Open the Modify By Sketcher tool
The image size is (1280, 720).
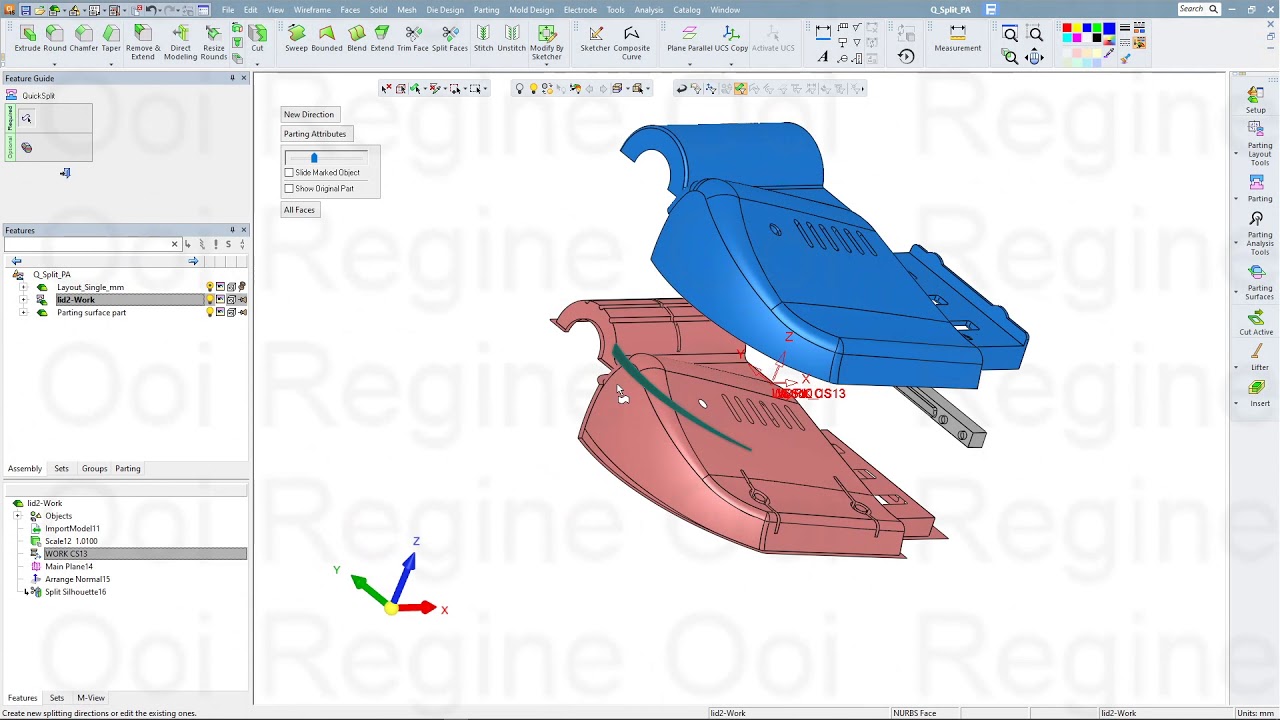click(546, 43)
